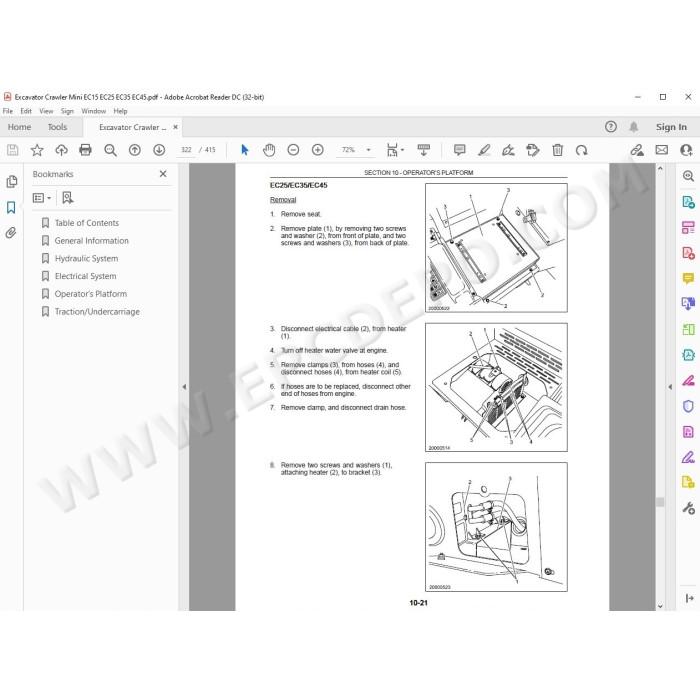Print the document with printer icon
700x700 pixels.
pos(85,150)
